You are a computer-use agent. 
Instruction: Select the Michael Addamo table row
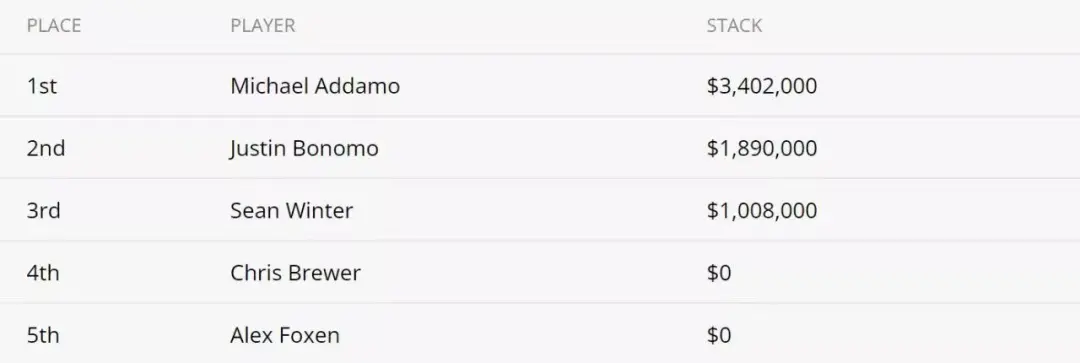(540, 85)
